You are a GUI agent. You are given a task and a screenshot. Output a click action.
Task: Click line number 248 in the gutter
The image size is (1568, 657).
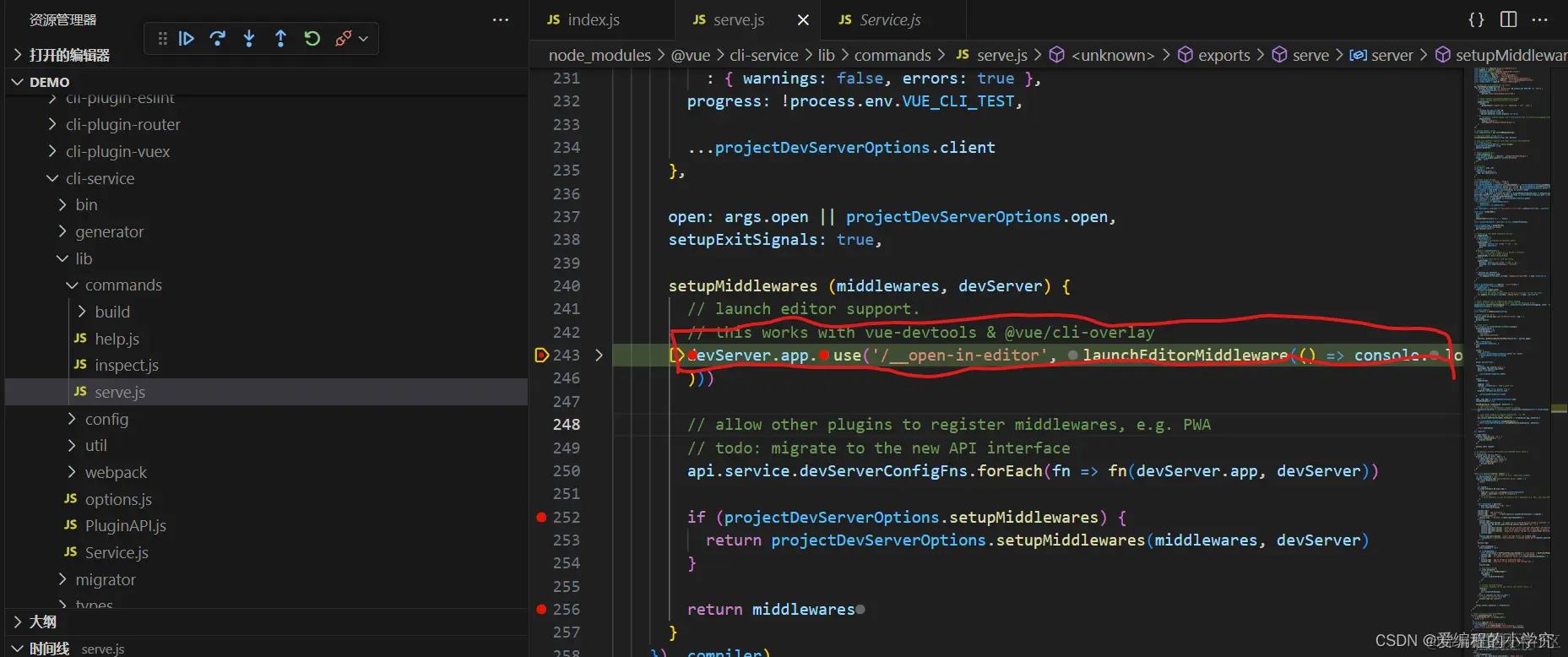click(566, 425)
